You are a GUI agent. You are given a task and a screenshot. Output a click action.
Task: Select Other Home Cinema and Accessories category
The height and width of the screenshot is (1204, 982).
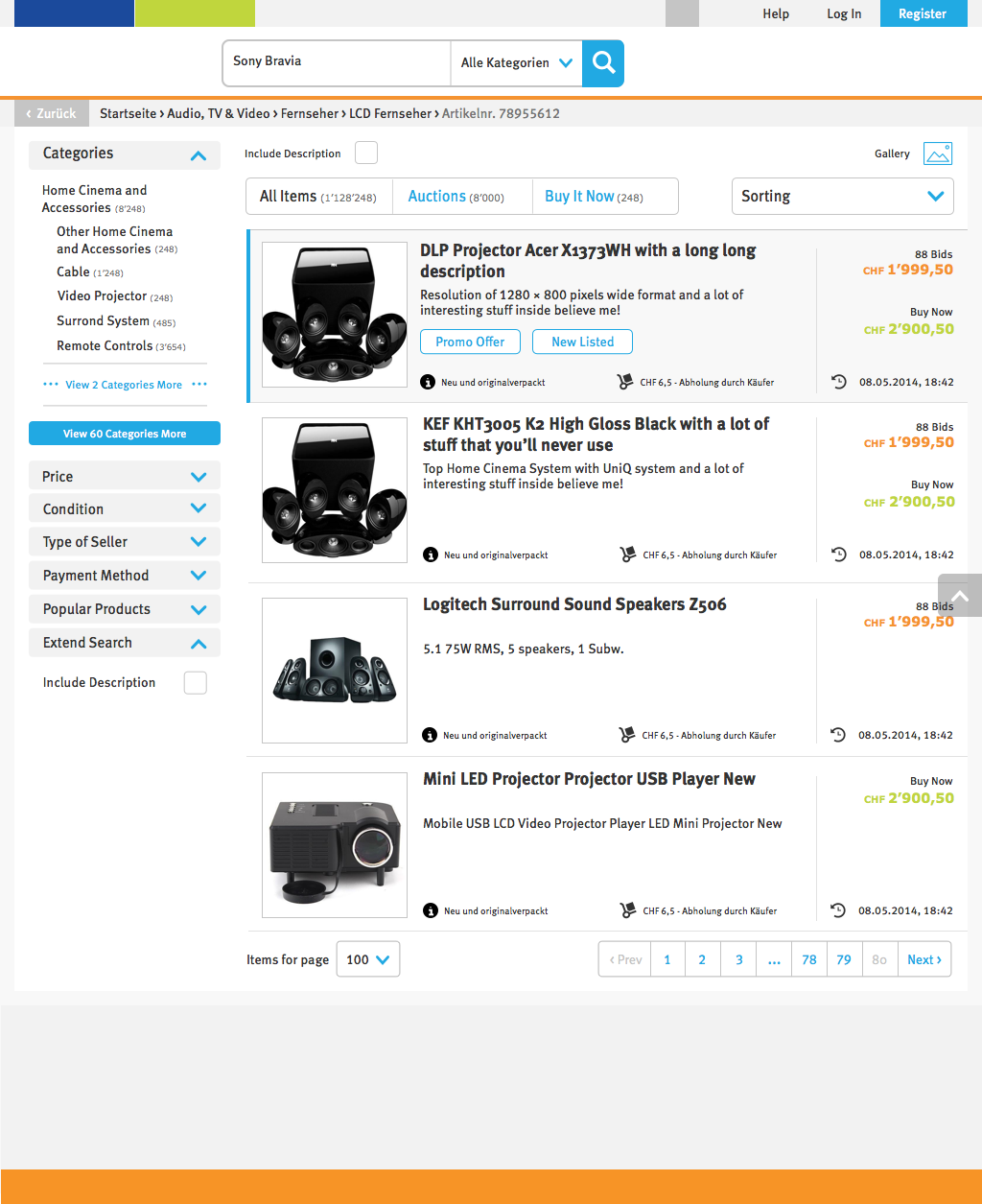pyautogui.click(x=117, y=240)
